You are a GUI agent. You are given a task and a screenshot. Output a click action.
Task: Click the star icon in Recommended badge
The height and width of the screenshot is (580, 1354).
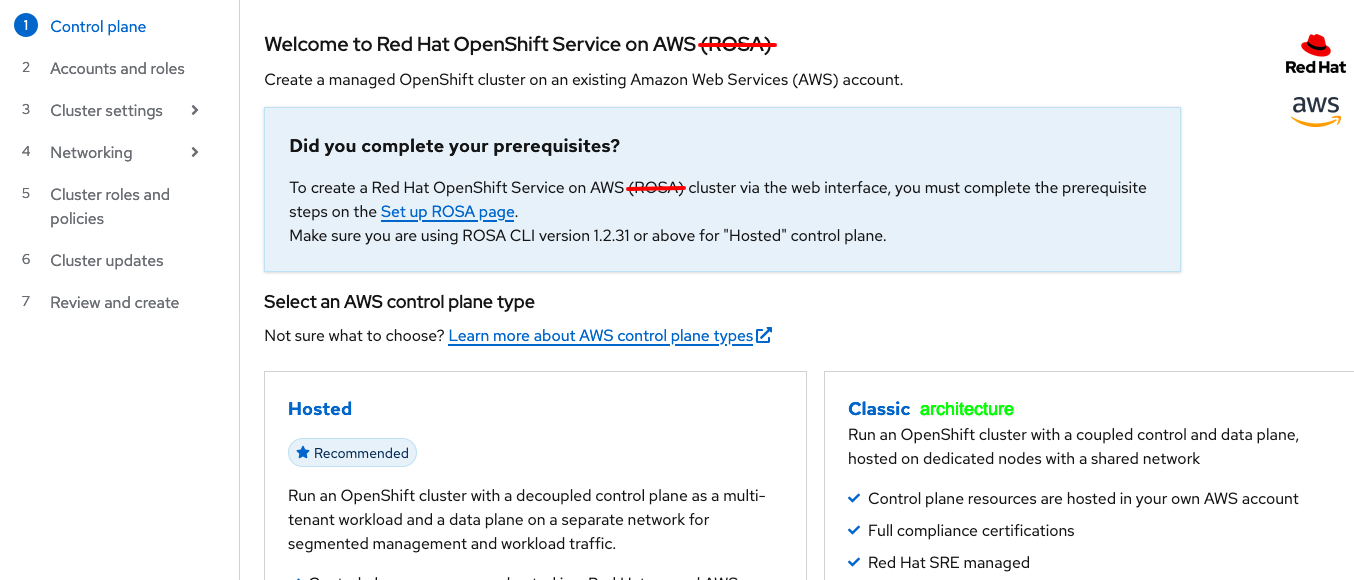click(303, 453)
